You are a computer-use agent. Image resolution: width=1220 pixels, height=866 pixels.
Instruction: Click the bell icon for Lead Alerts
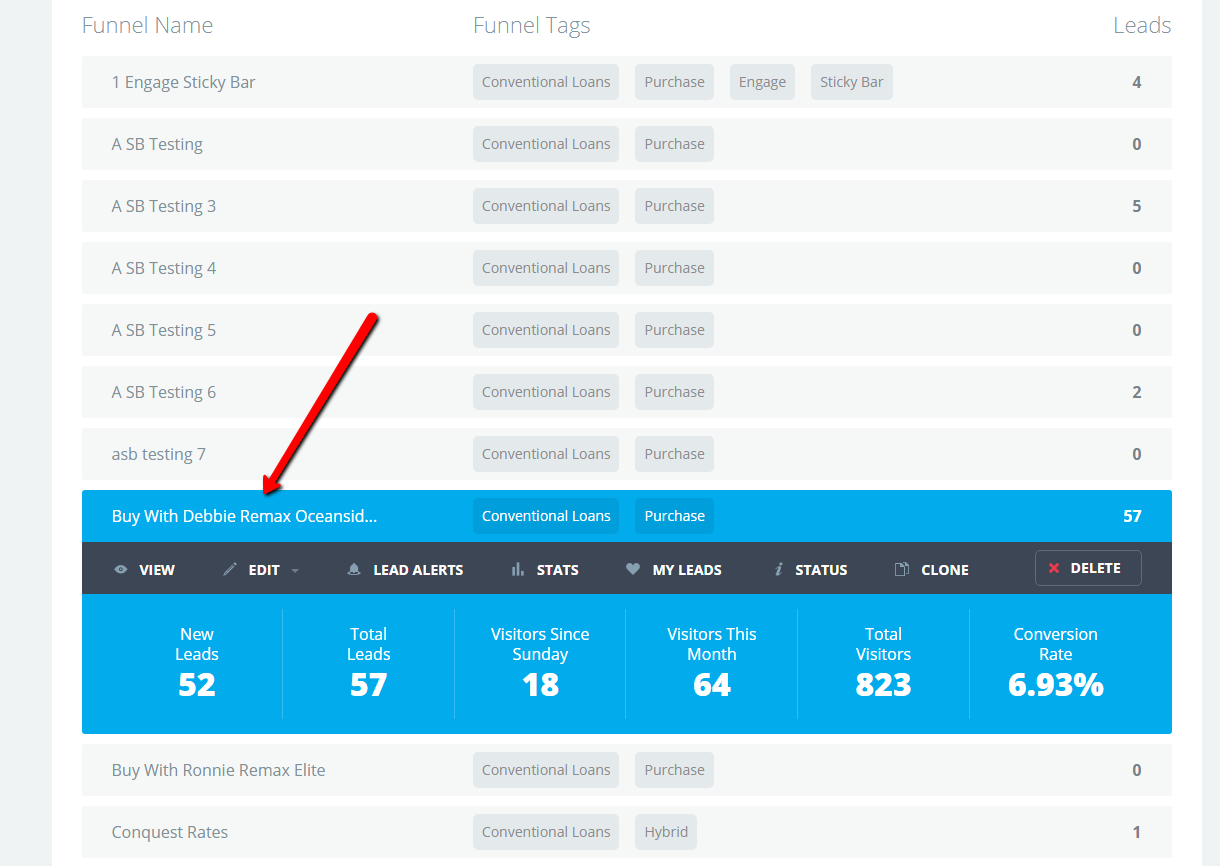pyautogui.click(x=353, y=569)
